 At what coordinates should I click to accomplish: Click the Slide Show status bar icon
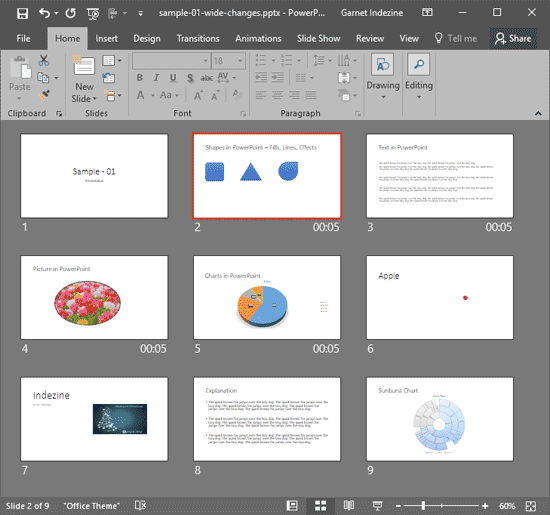(x=377, y=506)
